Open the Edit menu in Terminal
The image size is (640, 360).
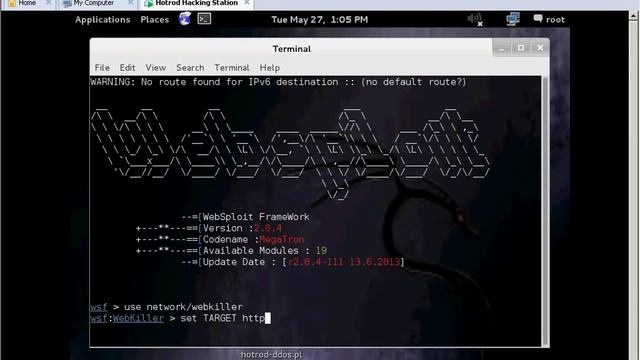click(127, 68)
